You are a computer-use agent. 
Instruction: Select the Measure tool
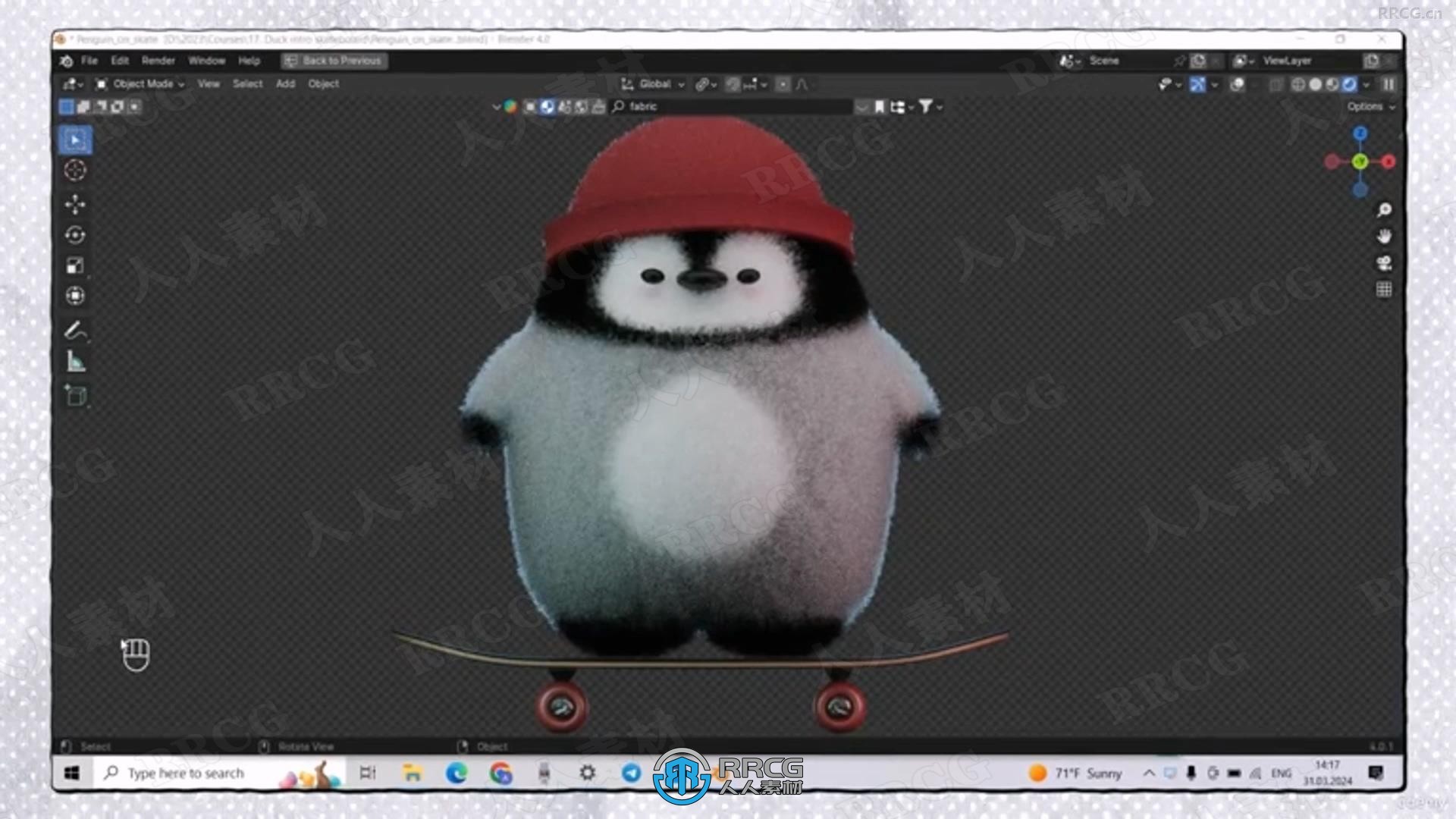pos(75,362)
